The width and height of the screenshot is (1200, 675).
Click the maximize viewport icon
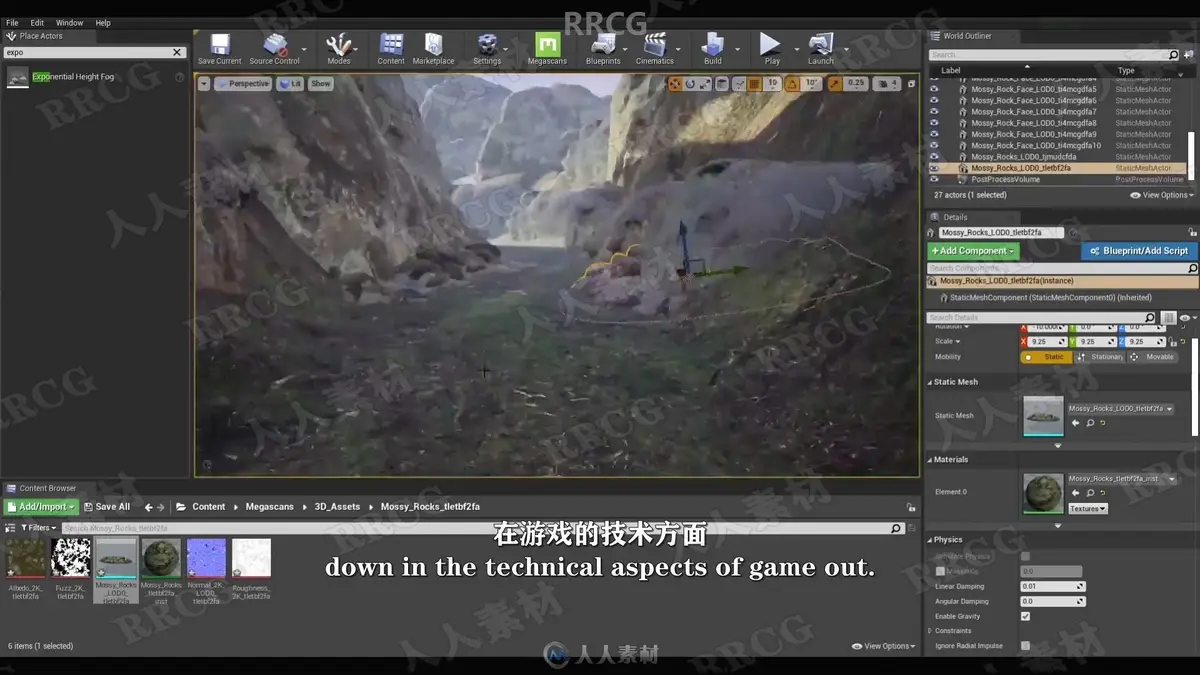click(x=909, y=84)
